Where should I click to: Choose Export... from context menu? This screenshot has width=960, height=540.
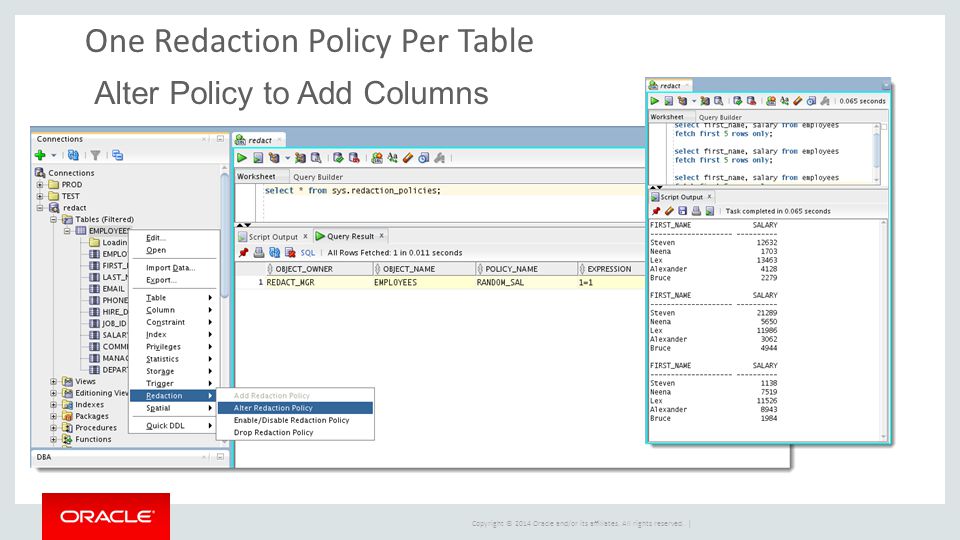173,280
